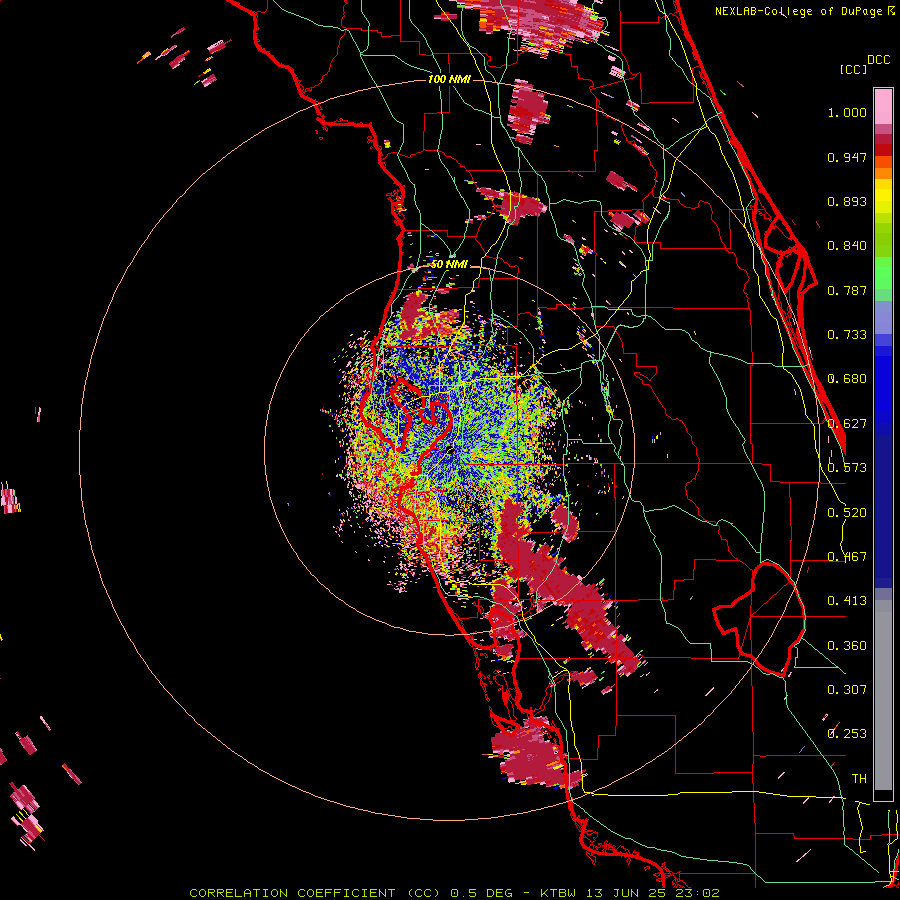Click the 1.000 value on the scale

pos(847,112)
